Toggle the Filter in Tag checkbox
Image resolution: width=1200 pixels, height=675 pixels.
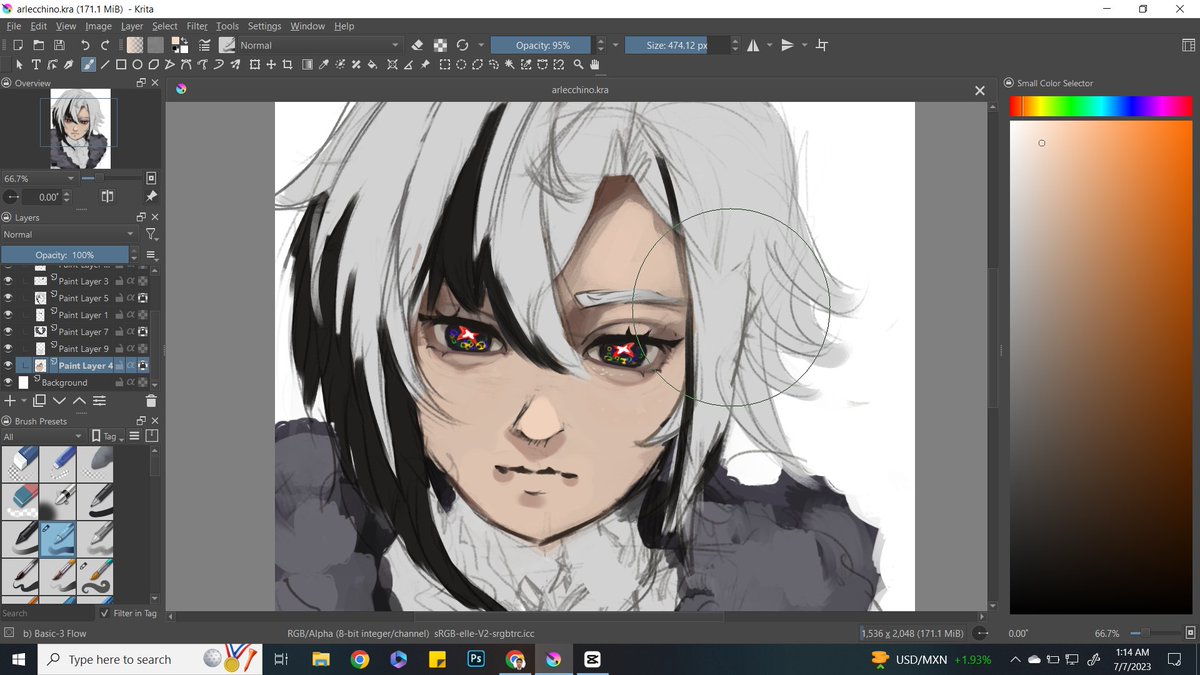105,613
